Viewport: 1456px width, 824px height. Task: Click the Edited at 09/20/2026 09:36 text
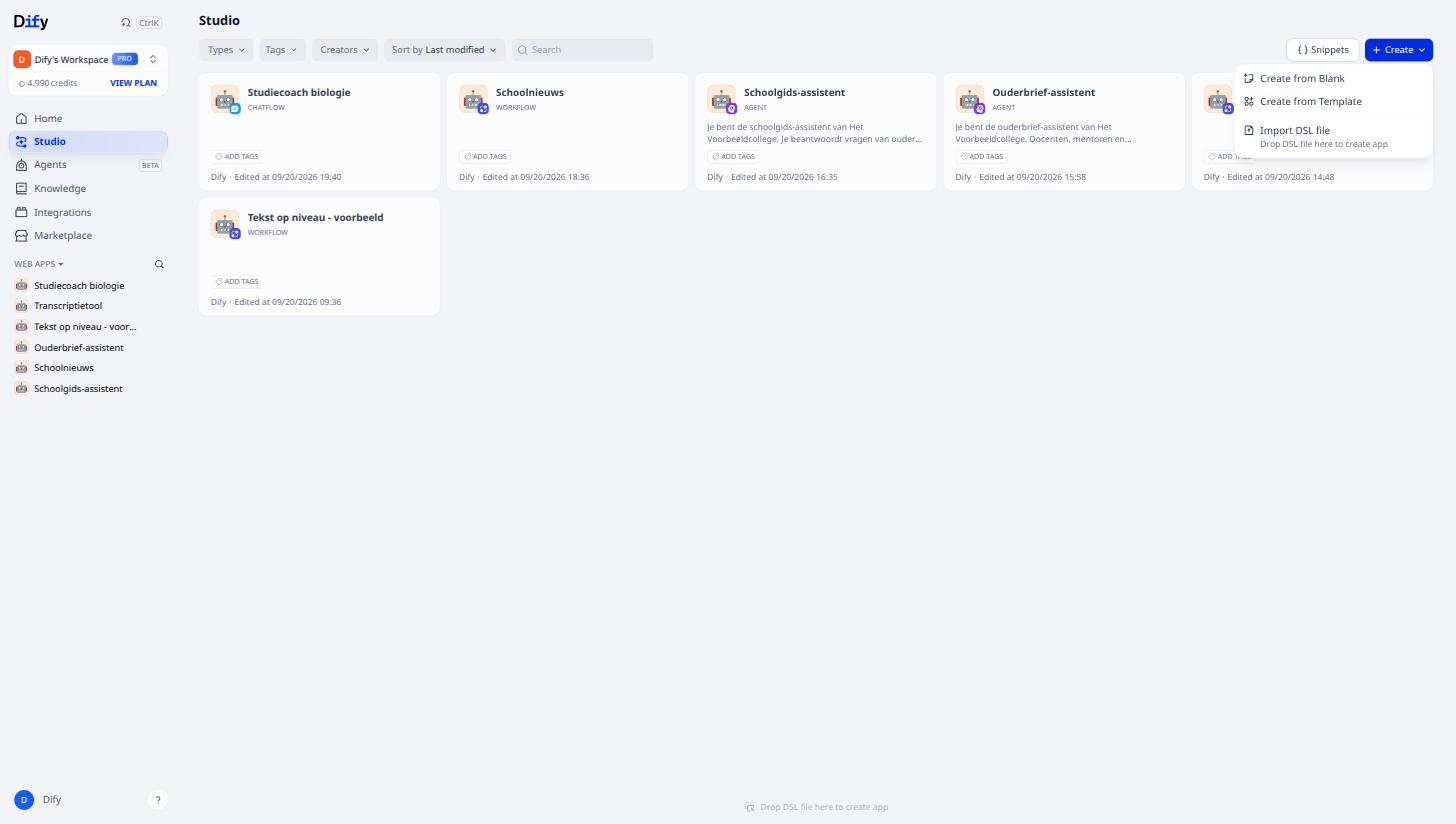click(x=288, y=302)
